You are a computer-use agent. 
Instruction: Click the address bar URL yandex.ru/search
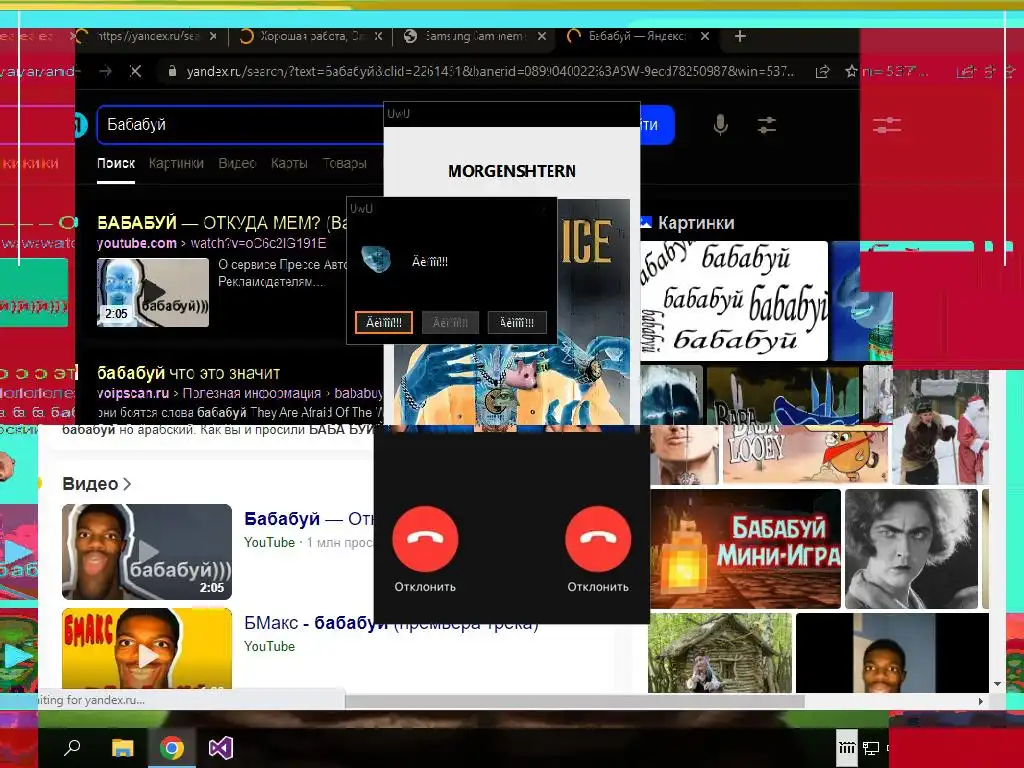coord(490,71)
